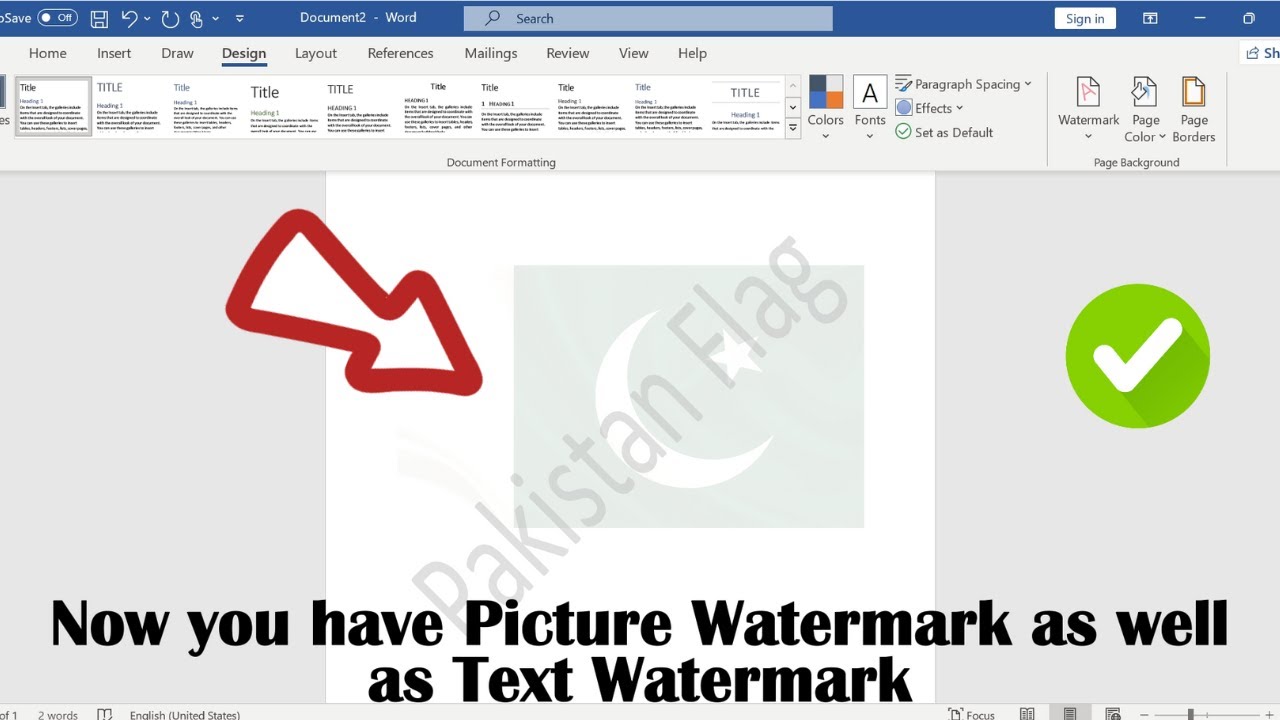
Task: Click the zoom slider handle
Action: 1190,715
